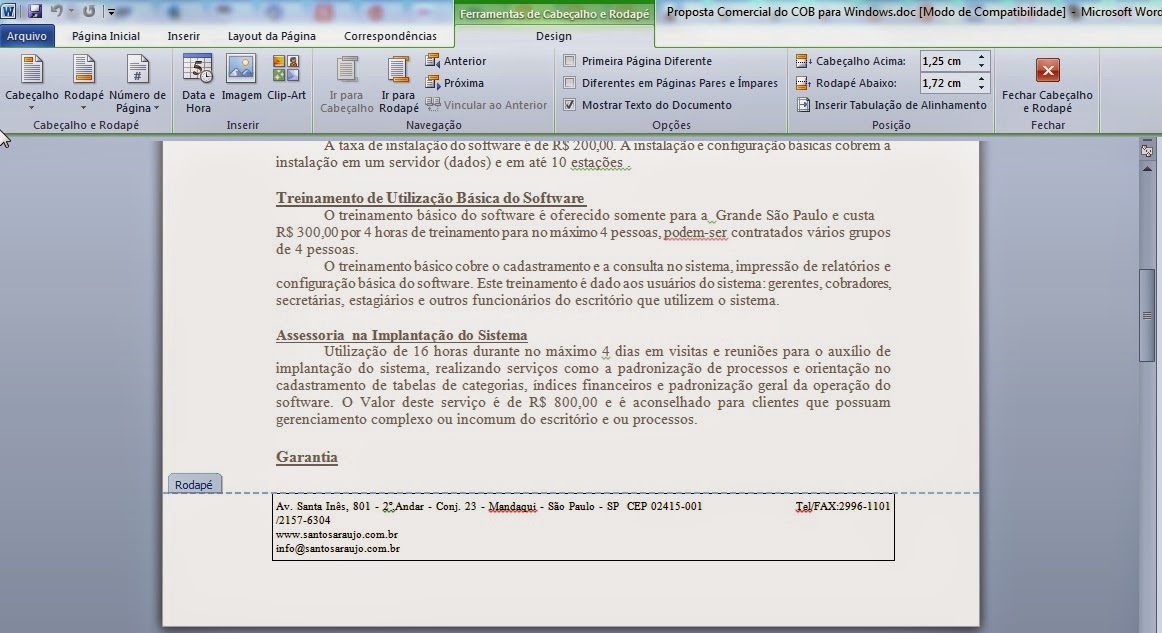
Task: Toggle the ruler button above the scrollbar
Action: tap(1146, 150)
